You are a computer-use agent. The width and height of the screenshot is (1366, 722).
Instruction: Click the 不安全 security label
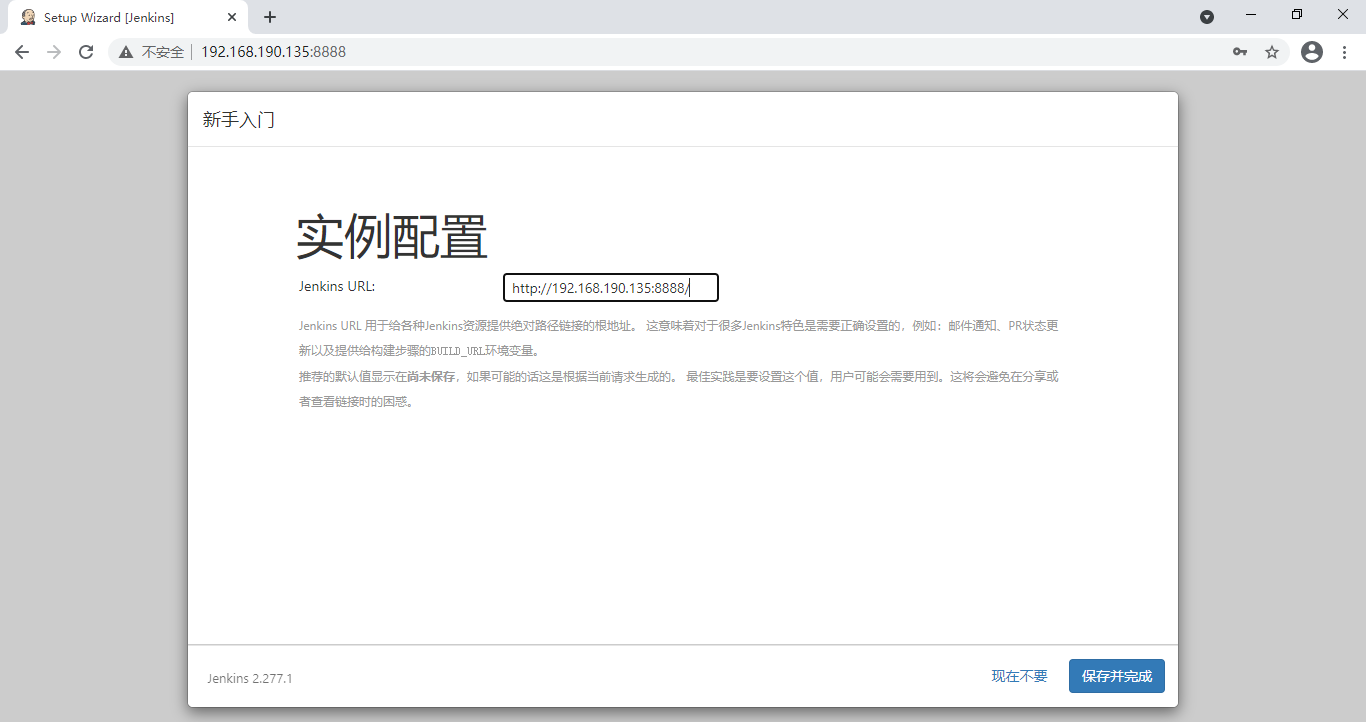[x=162, y=52]
